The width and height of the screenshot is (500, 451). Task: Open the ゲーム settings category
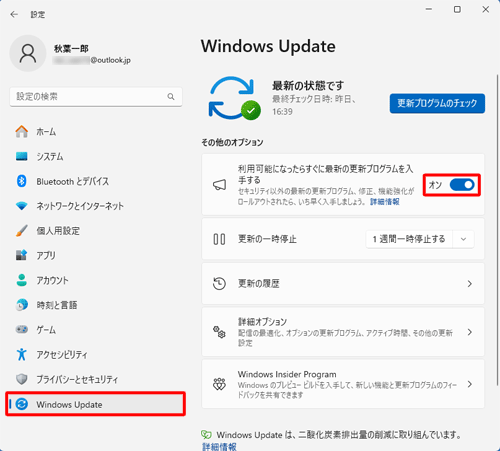[x=96, y=329]
